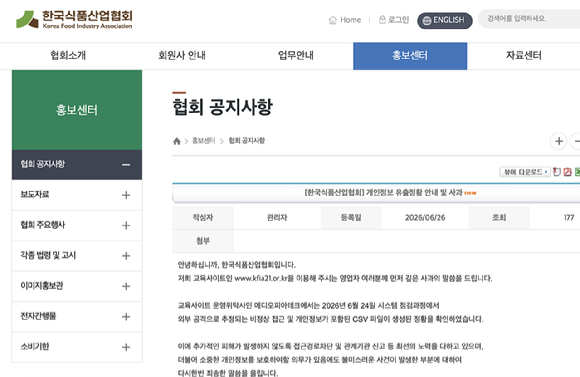
Task: Expand the 협회 주요행사 plus icon
Action: pyautogui.click(x=126, y=225)
